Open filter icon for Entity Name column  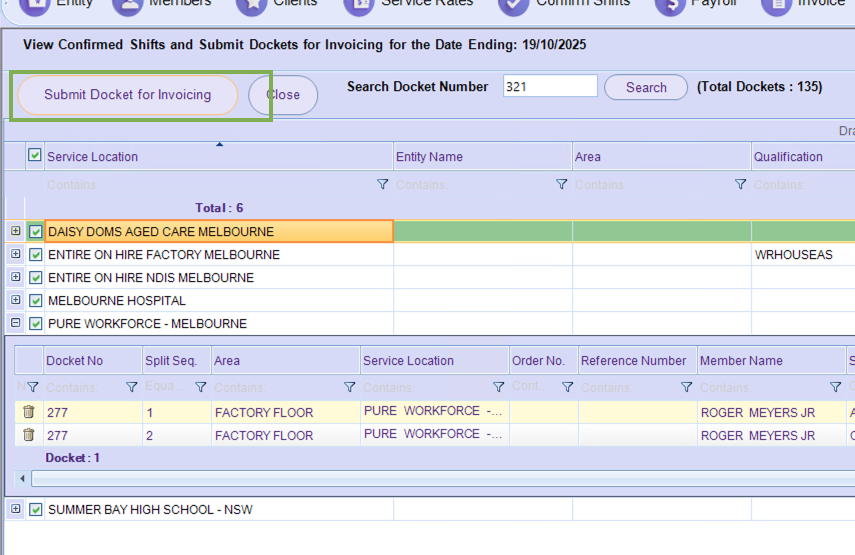(561, 185)
